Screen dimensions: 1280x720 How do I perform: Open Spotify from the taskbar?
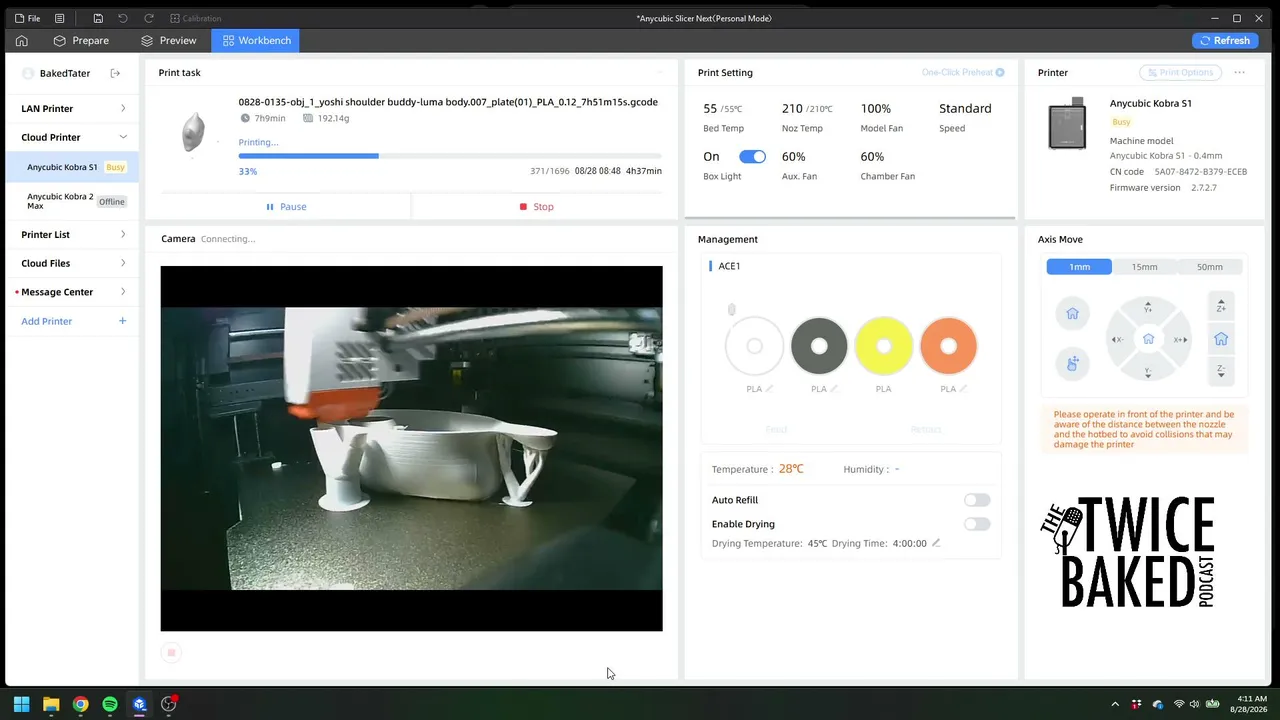pyautogui.click(x=110, y=704)
